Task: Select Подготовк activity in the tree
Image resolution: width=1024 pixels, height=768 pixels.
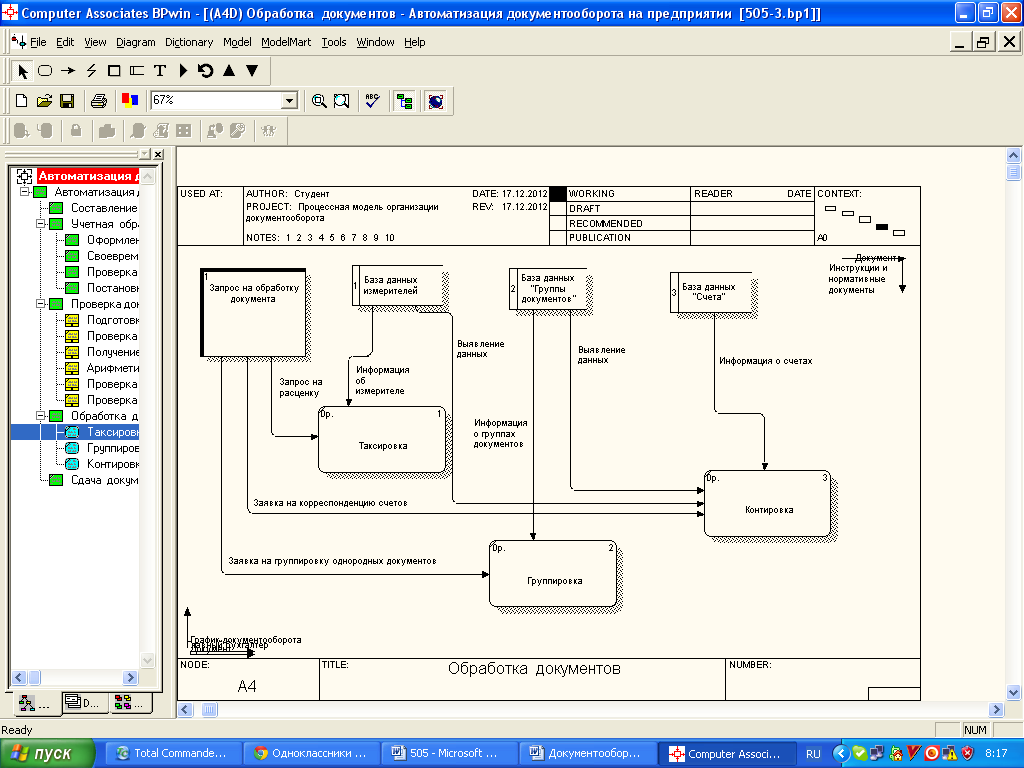Action: [112, 320]
